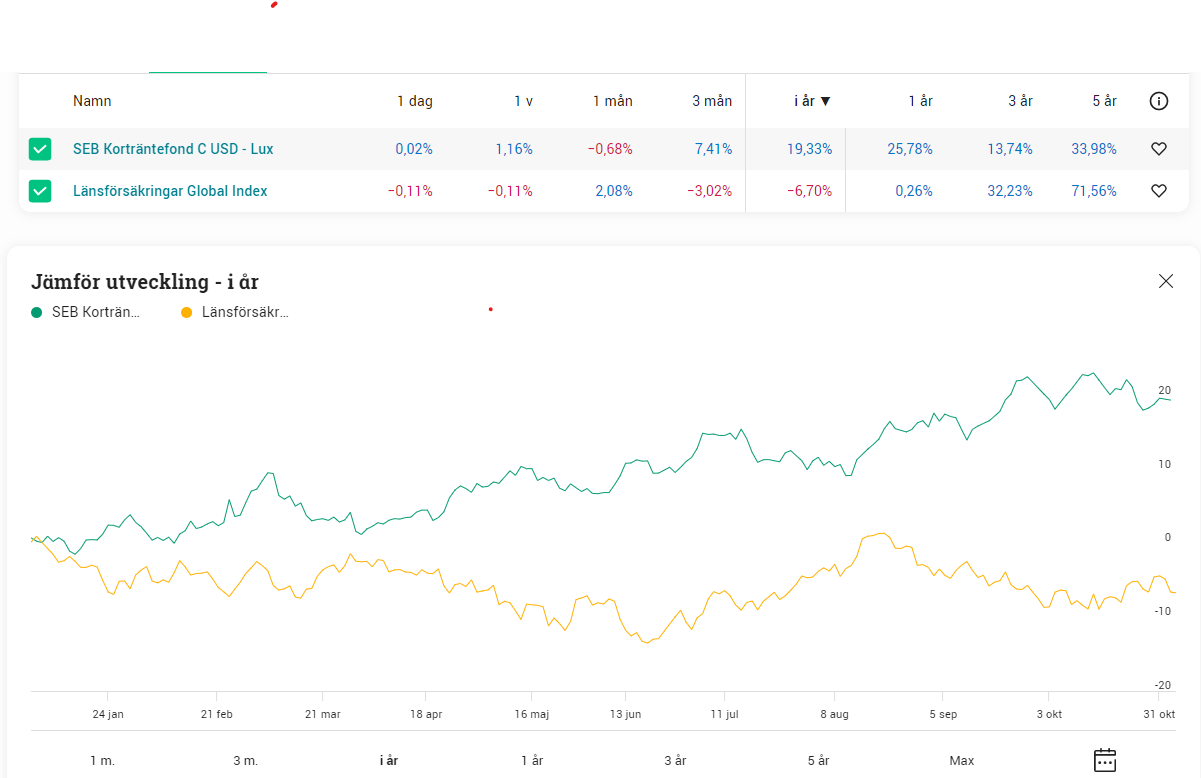Toggle the Länsförsäkr… legend series
1201x778 pixels.
235,312
